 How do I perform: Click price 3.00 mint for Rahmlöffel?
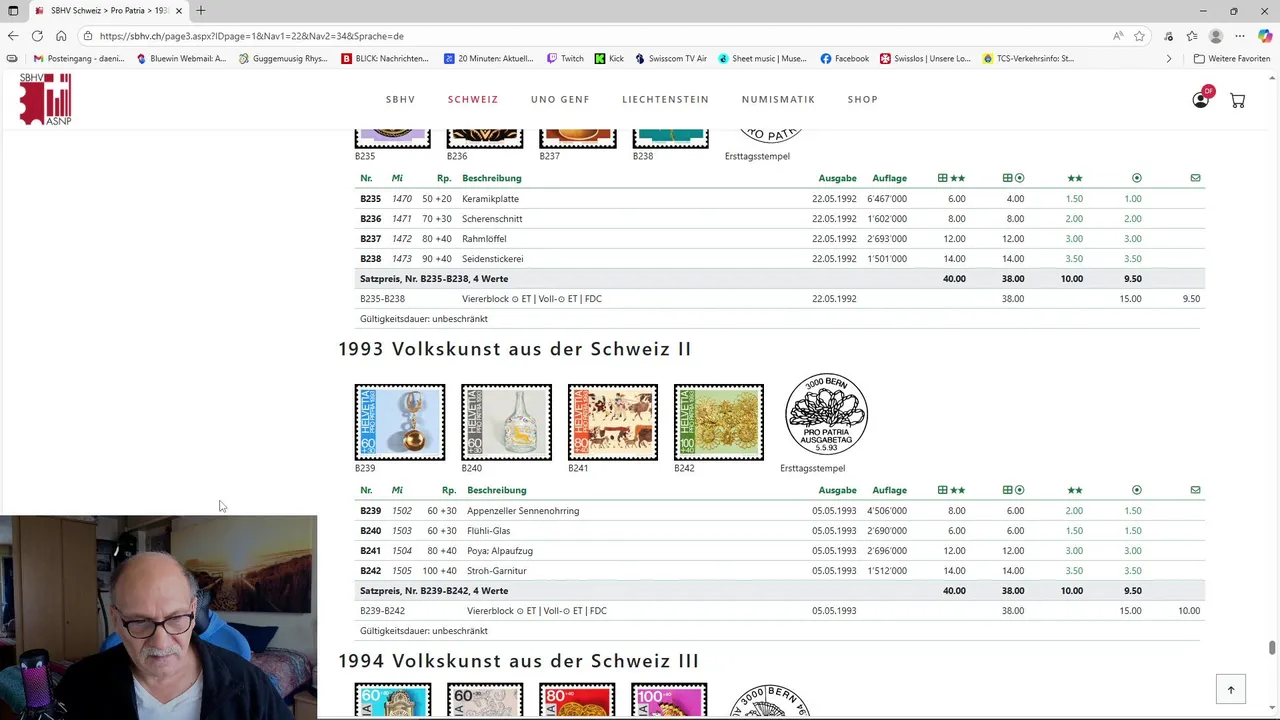coord(1074,239)
